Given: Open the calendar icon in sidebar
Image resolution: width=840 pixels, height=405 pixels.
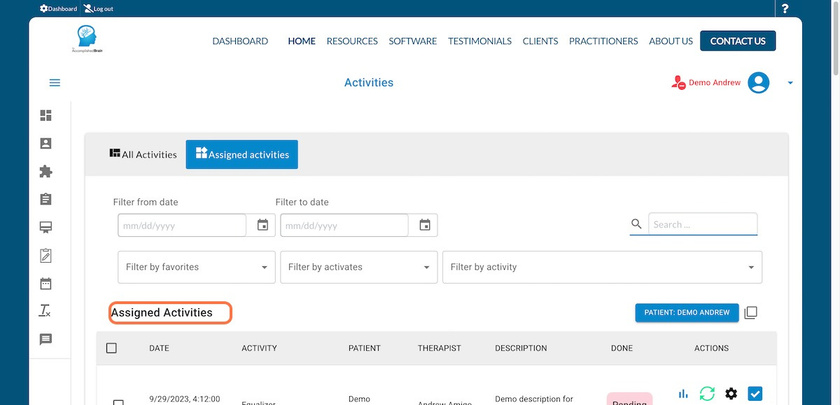Looking at the screenshot, I should coord(46,283).
